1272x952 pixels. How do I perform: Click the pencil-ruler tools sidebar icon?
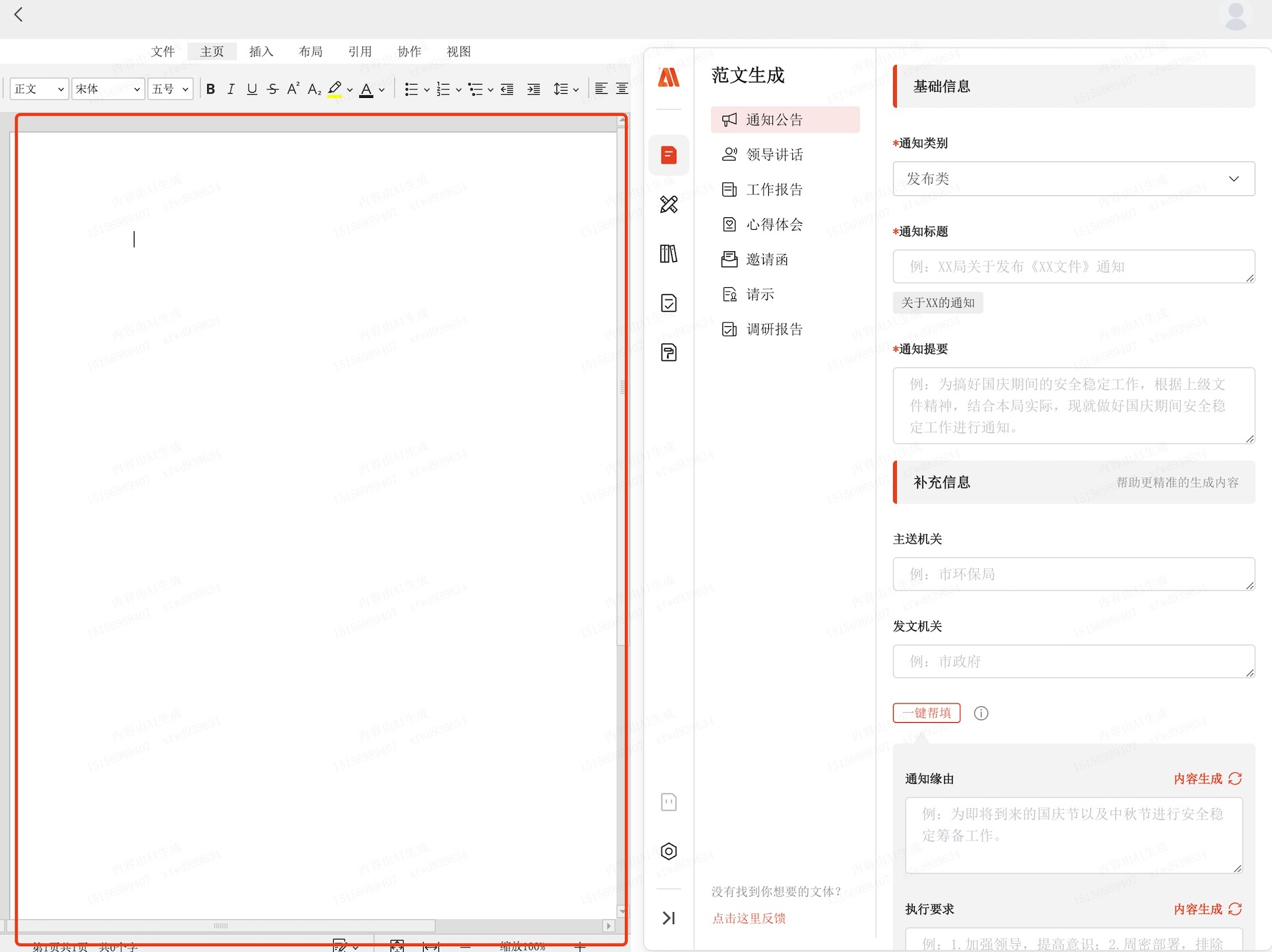click(x=668, y=205)
